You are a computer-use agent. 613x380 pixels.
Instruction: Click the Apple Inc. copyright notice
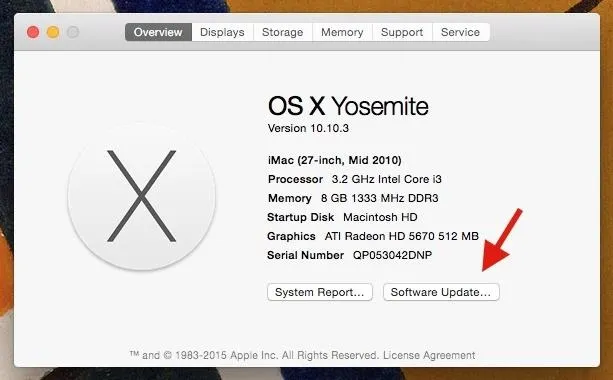pos(254,355)
